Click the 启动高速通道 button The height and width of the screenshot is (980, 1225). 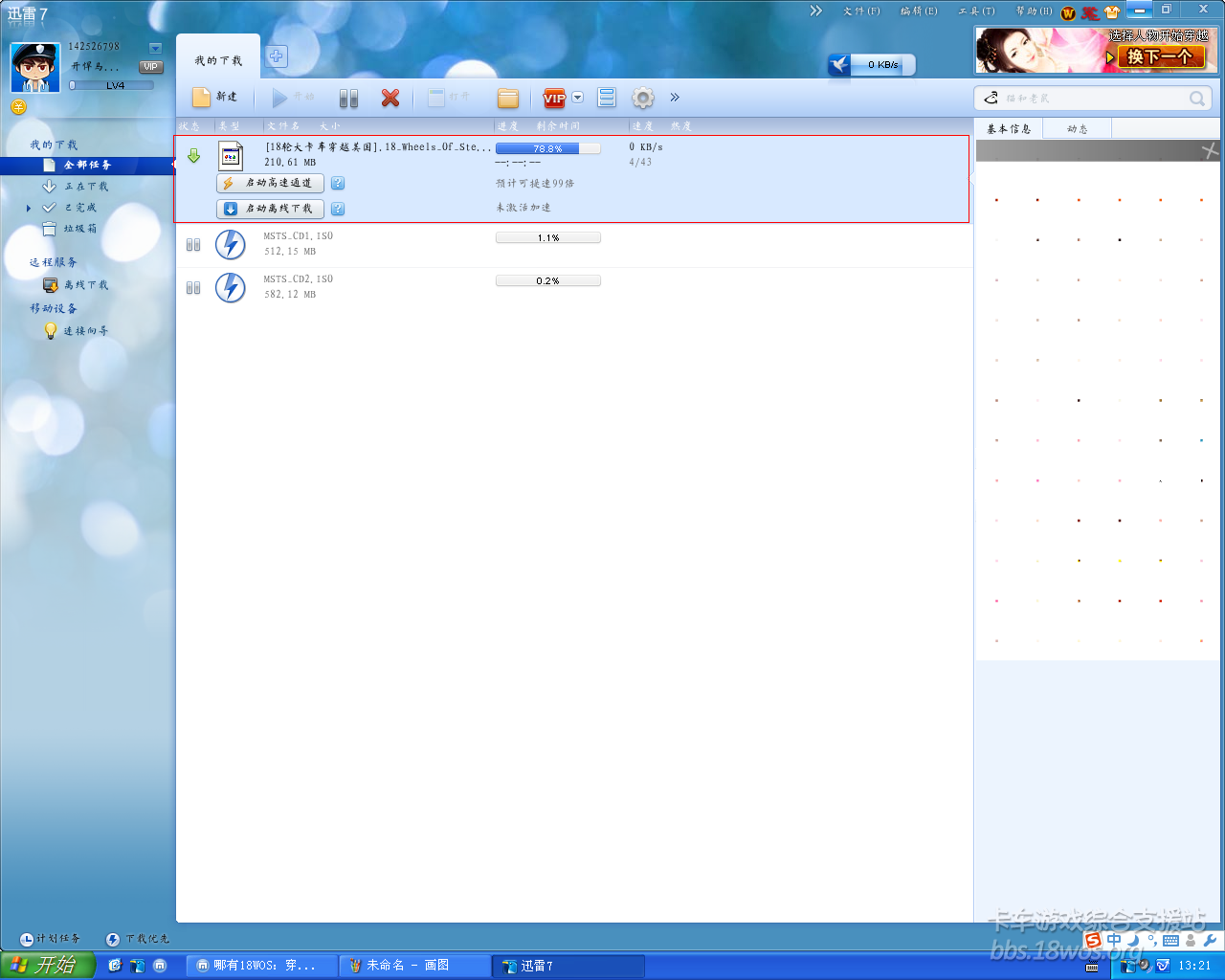271,183
